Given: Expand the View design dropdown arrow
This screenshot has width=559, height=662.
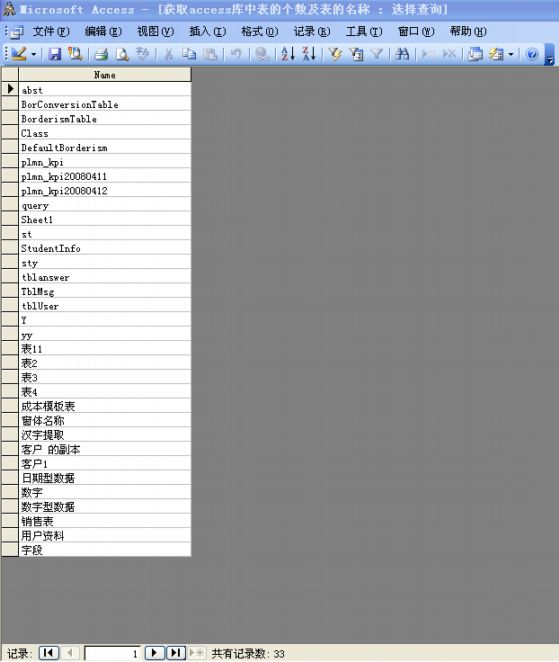Looking at the screenshot, I should (x=34, y=54).
